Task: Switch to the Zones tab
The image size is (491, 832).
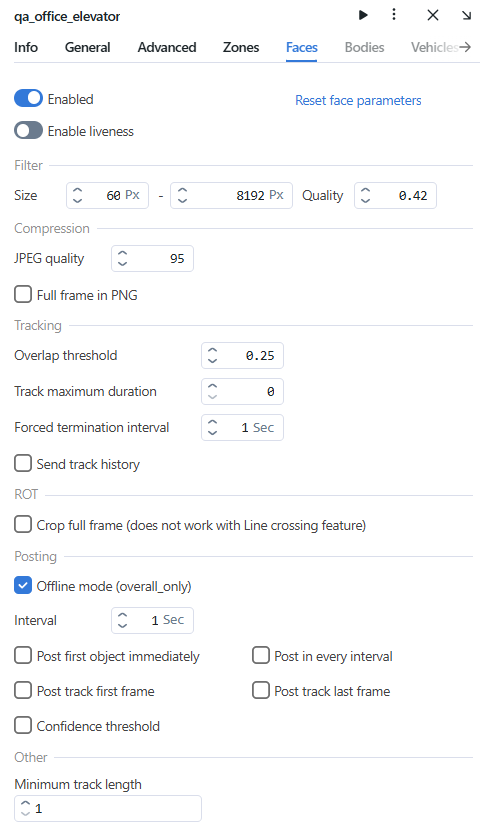Action: click(241, 47)
